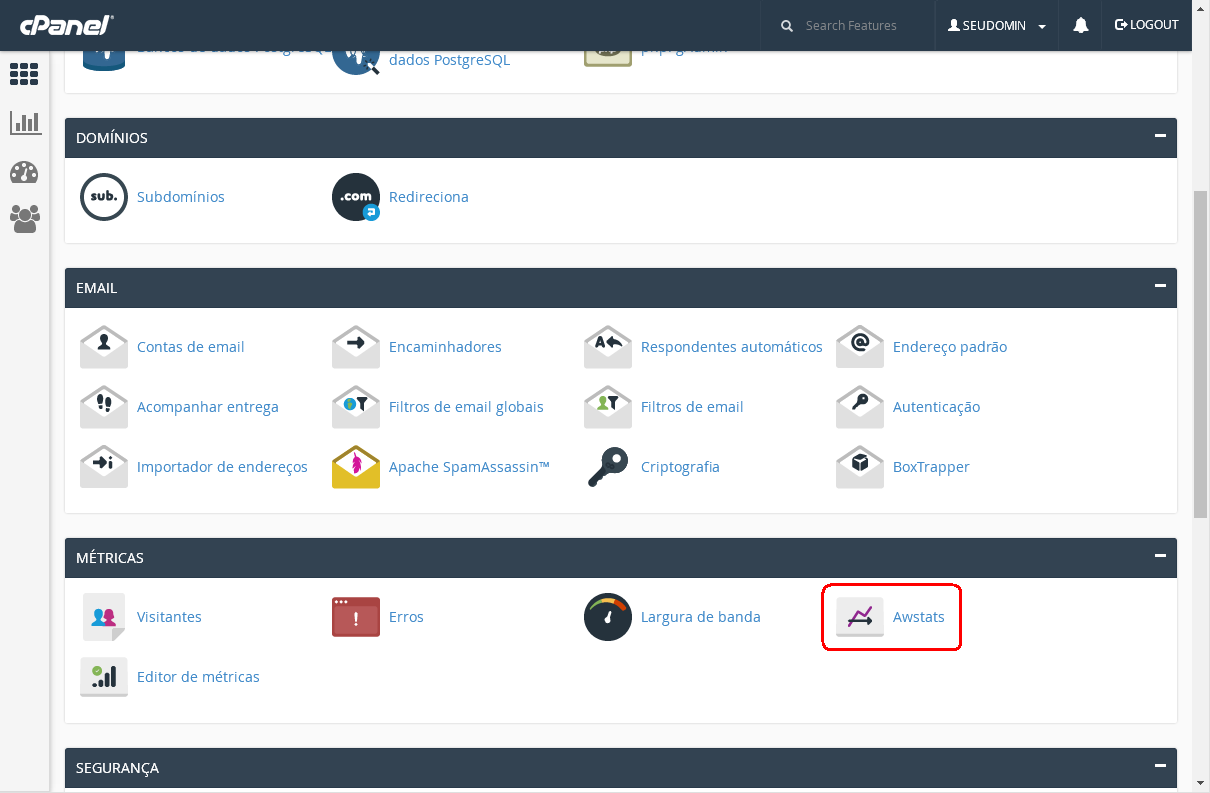Click the sidebar grid home icon
This screenshot has width=1210, height=793.
click(24, 74)
